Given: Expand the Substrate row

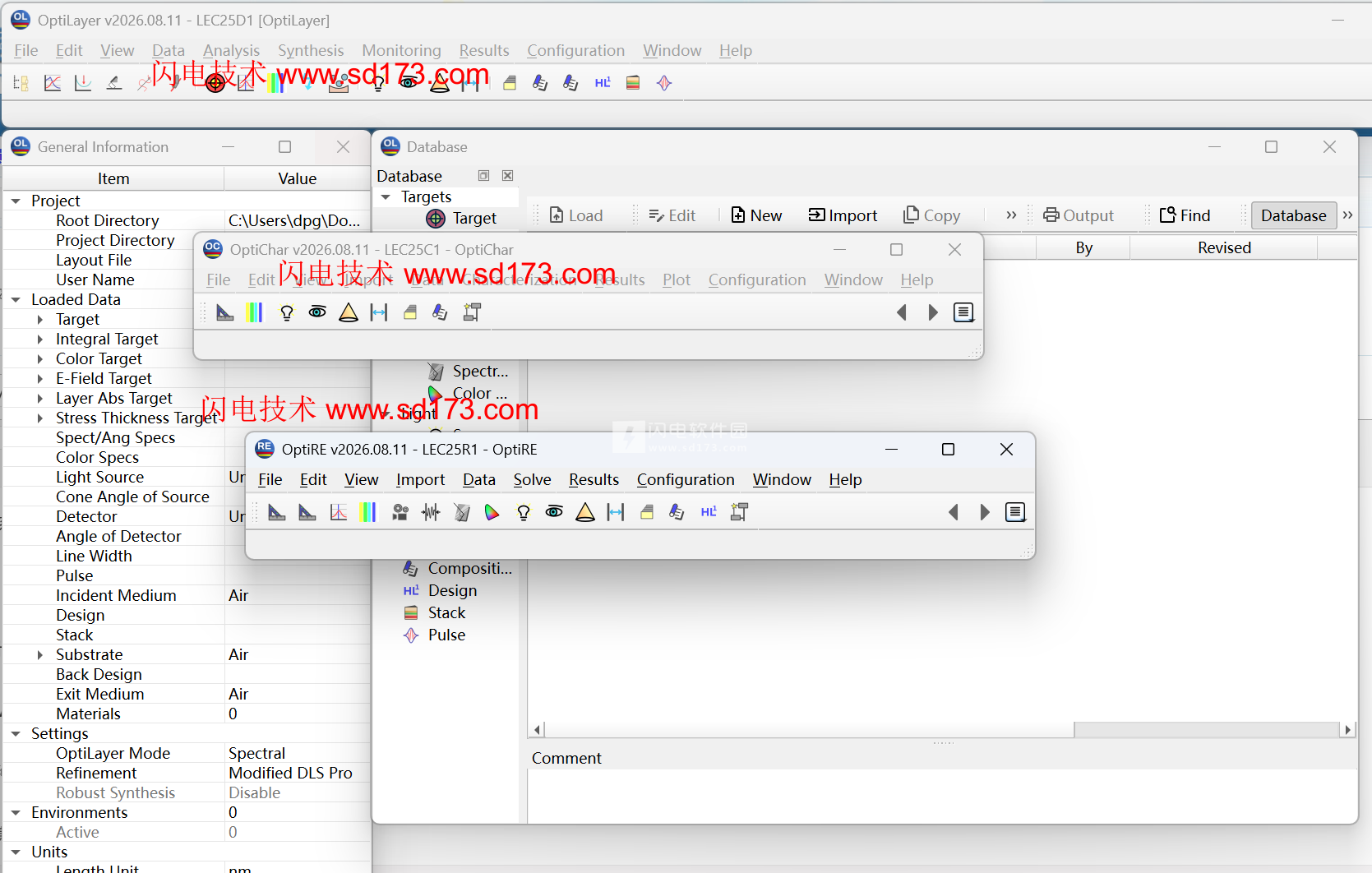Looking at the screenshot, I should pos(39,655).
